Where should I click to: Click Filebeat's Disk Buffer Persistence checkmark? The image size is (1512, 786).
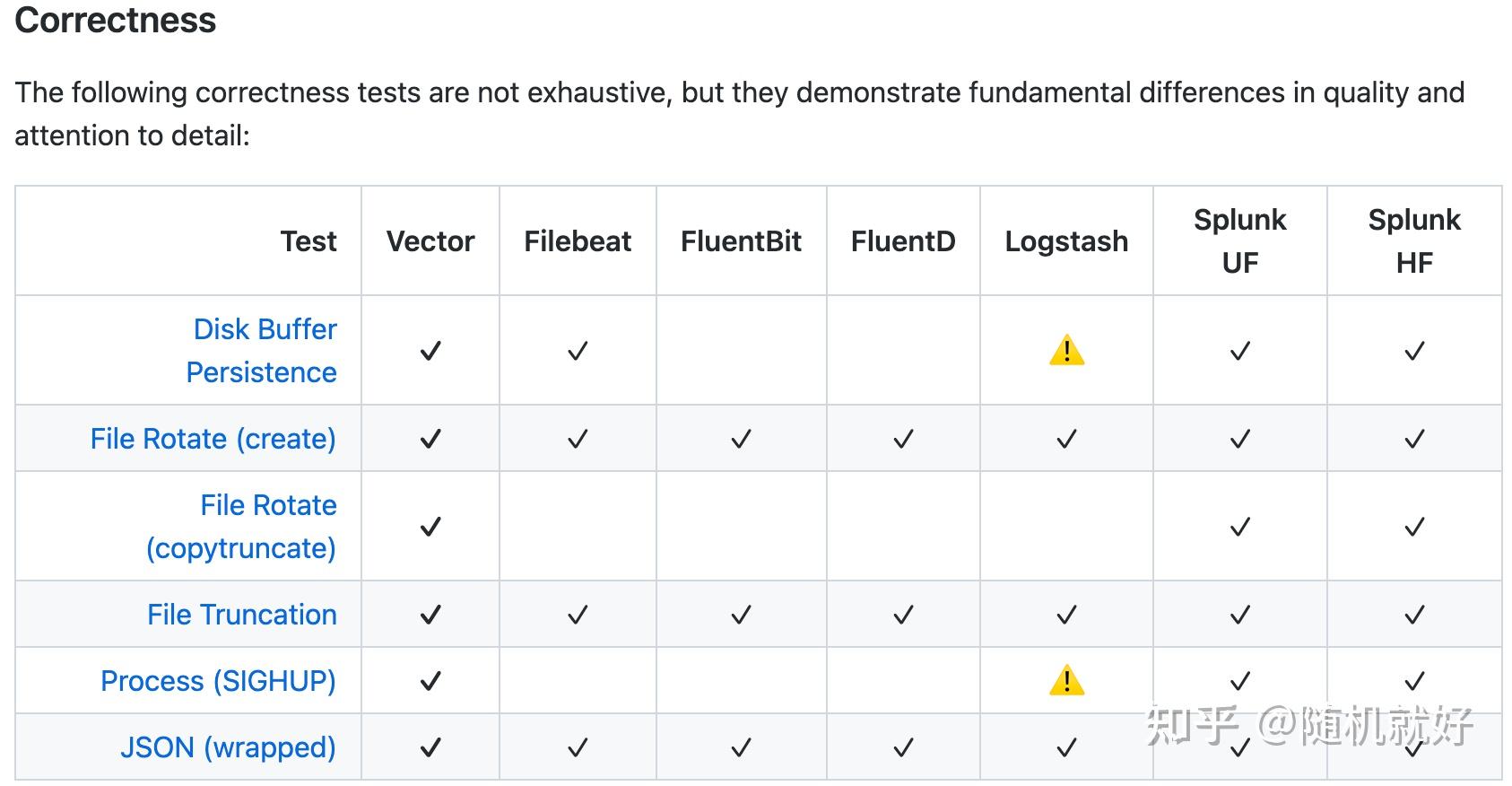[578, 351]
